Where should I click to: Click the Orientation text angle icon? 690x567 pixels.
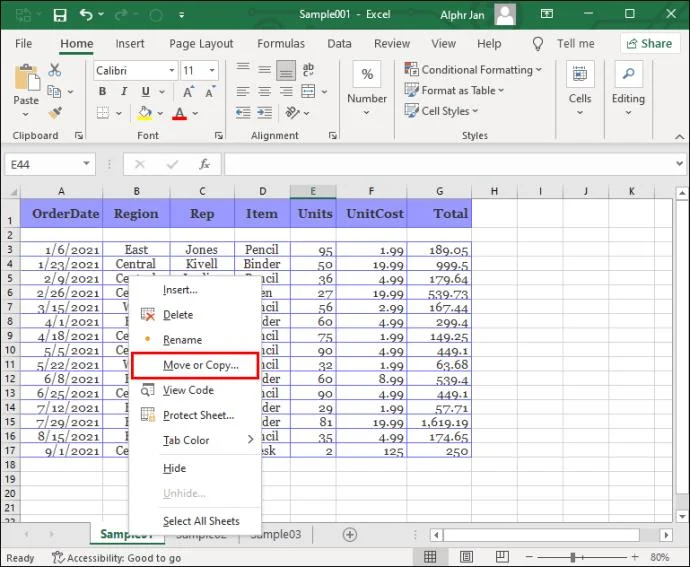(x=293, y=113)
